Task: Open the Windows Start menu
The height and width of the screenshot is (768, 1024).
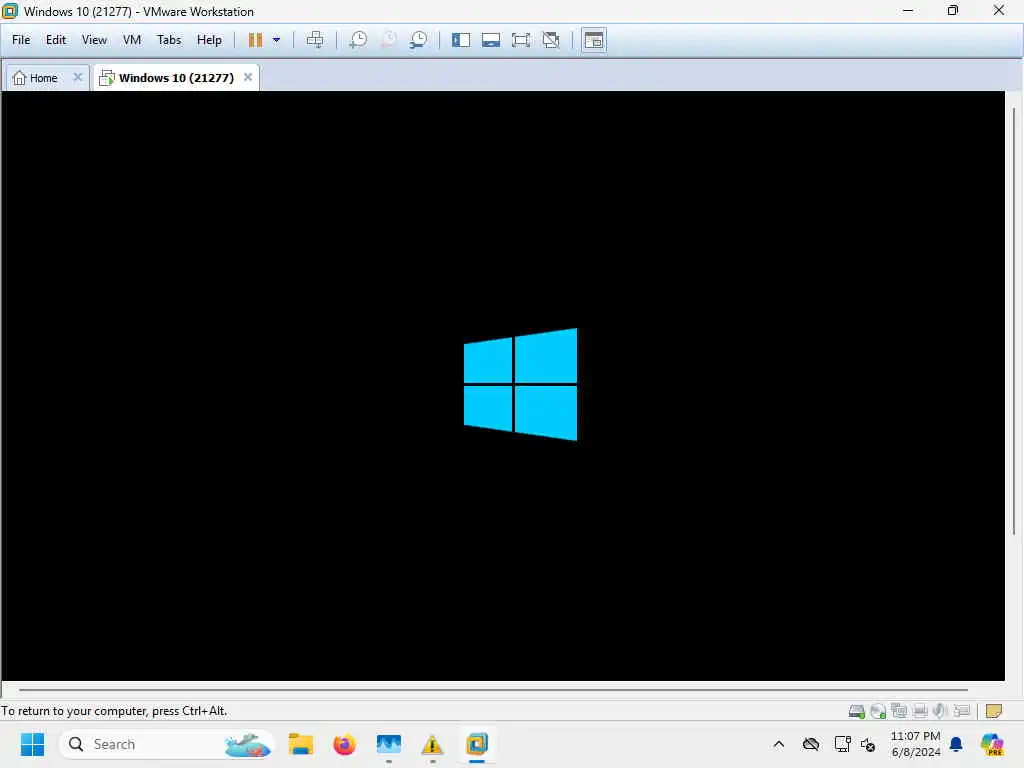Action: pos(32,744)
